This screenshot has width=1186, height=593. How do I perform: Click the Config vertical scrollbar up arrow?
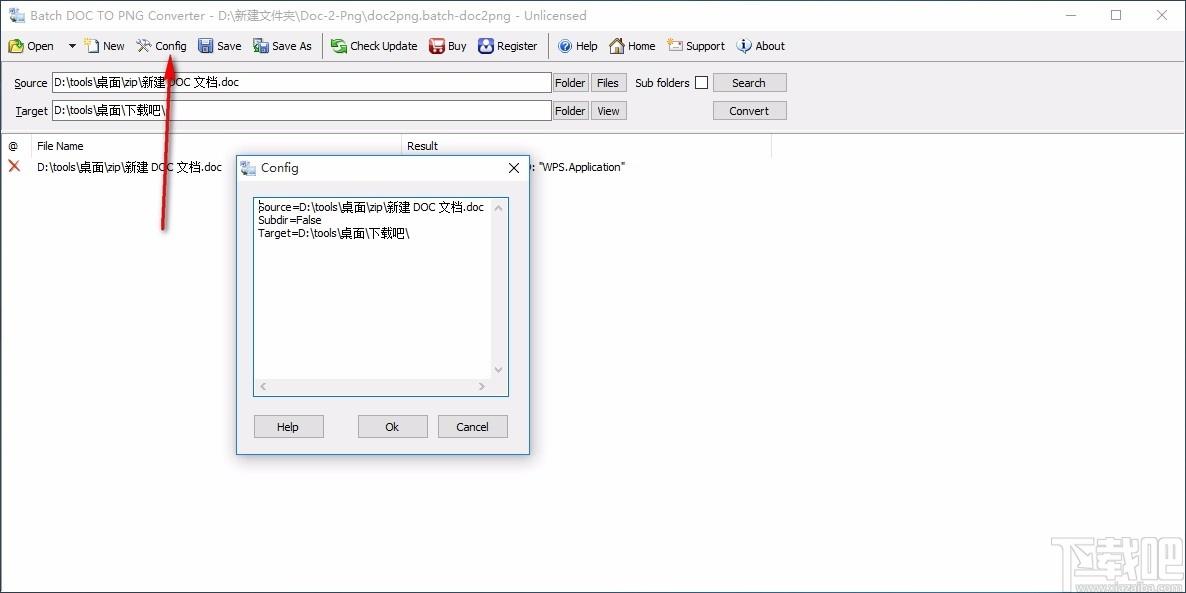tap(498, 207)
